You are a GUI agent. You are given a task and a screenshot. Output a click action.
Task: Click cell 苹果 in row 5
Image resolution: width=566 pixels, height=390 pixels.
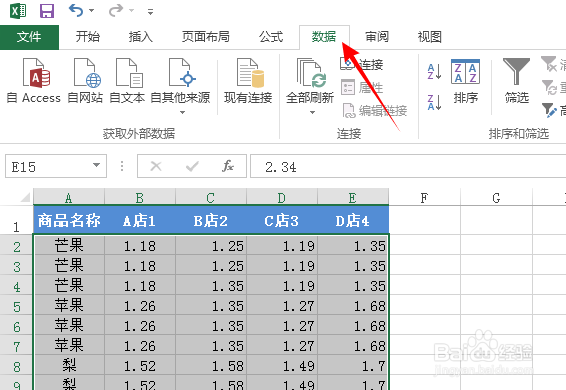(69, 306)
